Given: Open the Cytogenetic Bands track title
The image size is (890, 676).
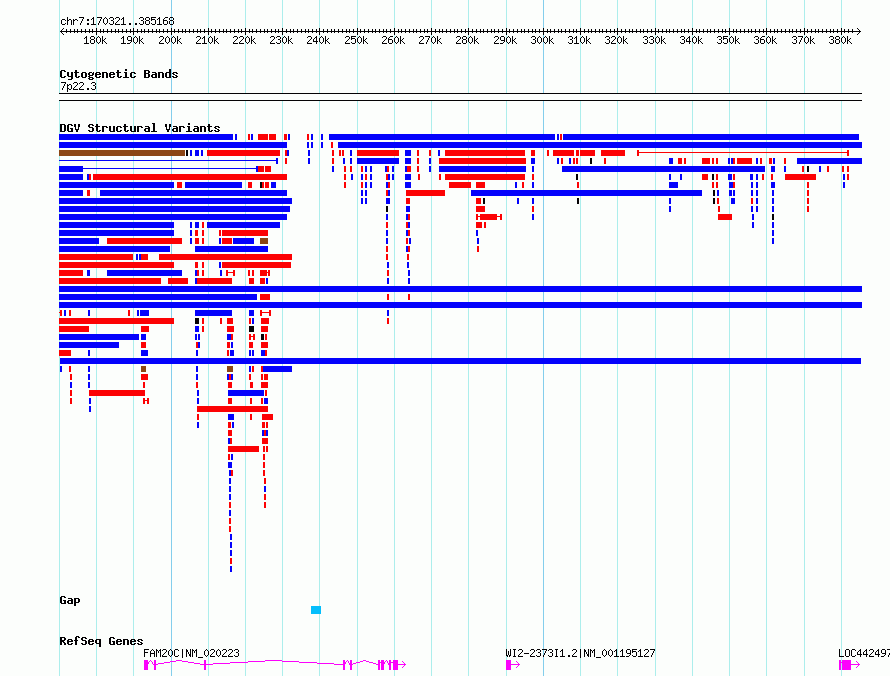Looking at the screenshot, I should 119,74.
